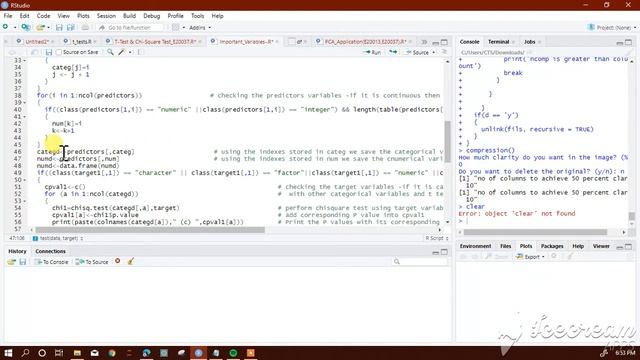Show the hidden editor tabs via chevrons
640x360 pixels.
point(424,42)
